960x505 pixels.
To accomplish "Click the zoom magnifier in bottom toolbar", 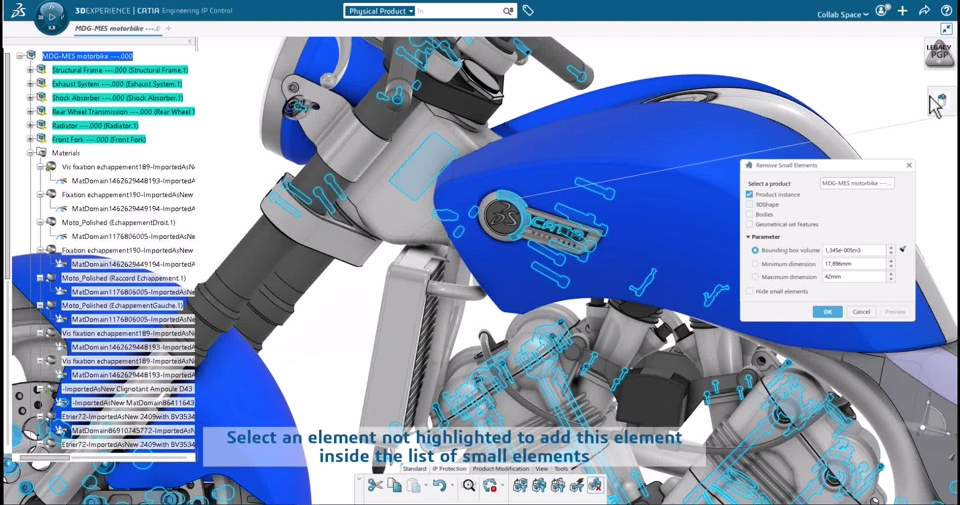I will click(468, 485).
